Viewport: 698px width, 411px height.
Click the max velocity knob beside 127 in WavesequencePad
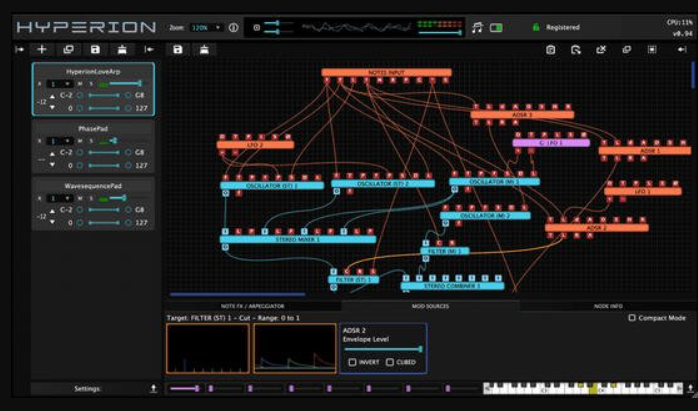(128, 223)
